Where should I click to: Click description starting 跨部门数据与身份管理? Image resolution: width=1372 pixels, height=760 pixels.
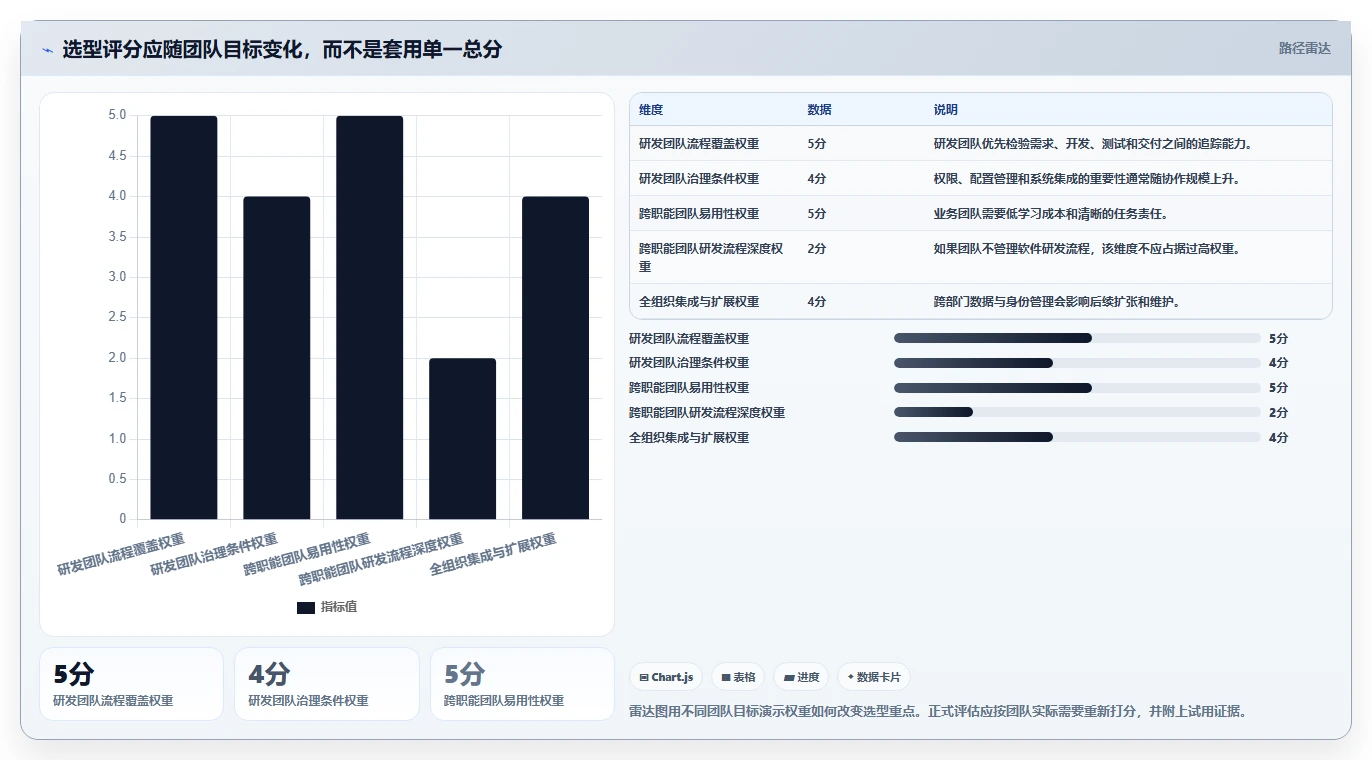(x=1057, y=302)
